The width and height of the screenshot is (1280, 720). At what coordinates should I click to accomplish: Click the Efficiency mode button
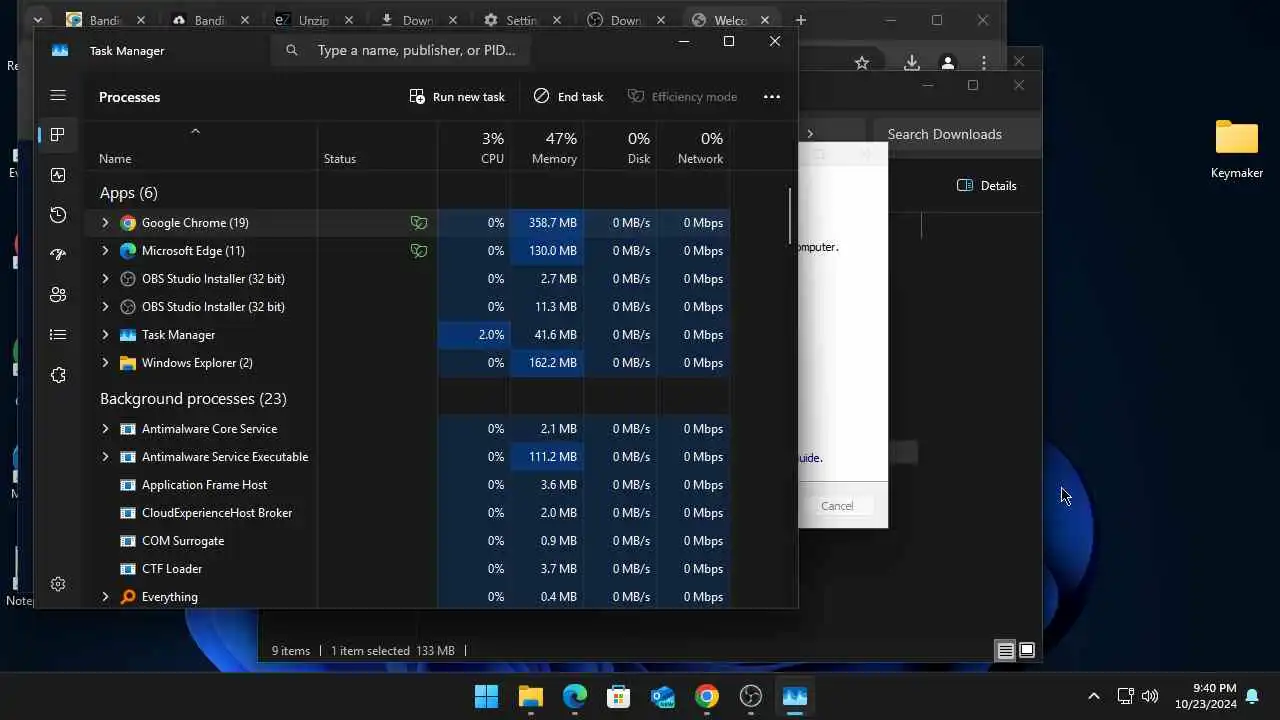(682, 97)
